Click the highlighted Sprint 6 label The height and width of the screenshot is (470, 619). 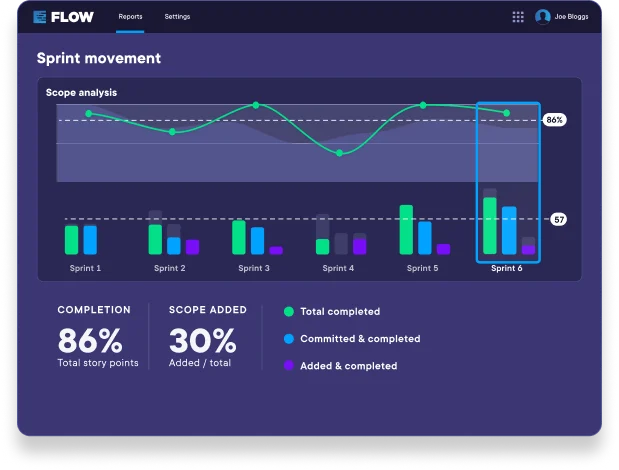click(506, 268)
